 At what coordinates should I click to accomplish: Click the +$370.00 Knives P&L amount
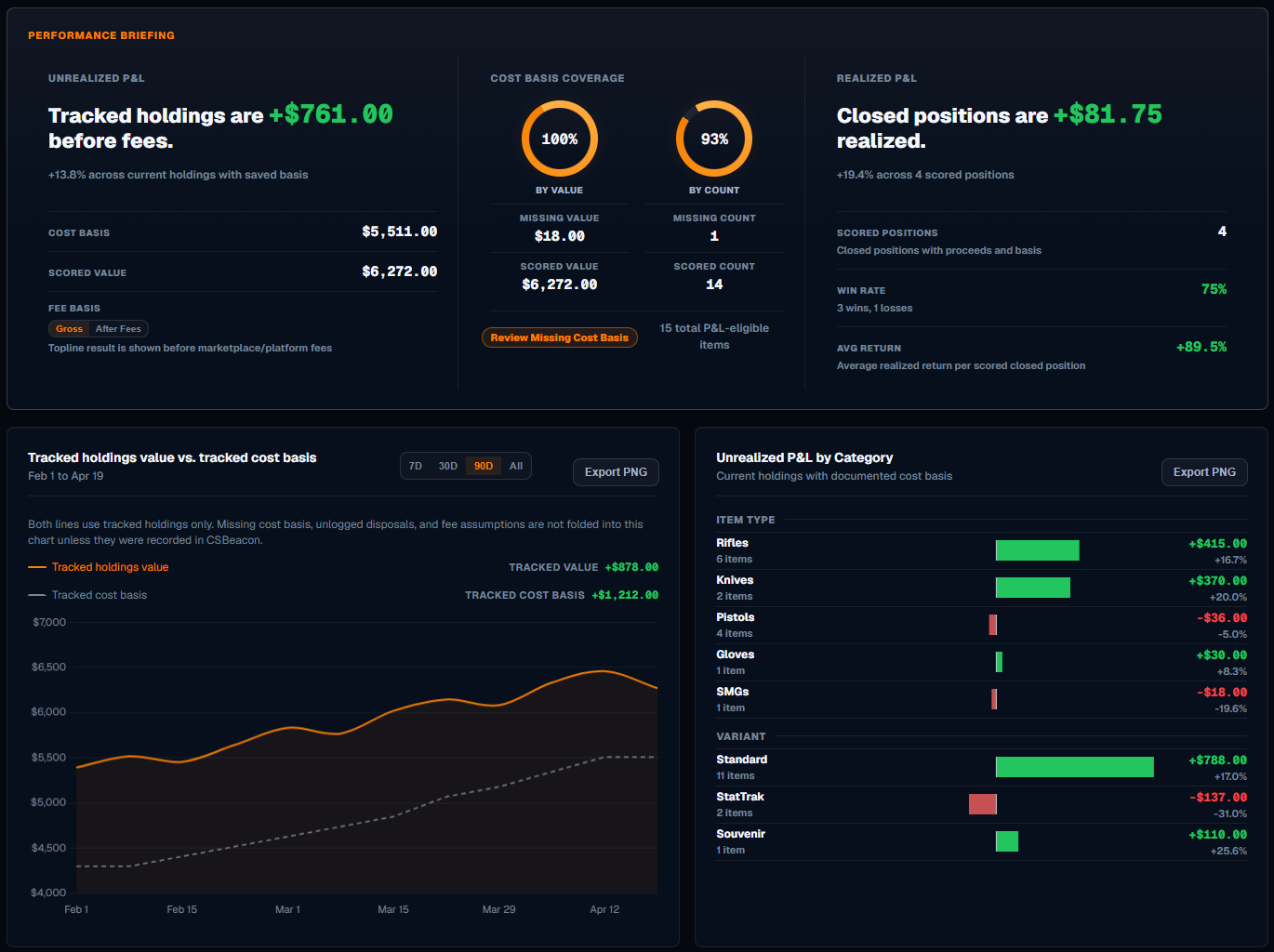(x=1218, y=581)
